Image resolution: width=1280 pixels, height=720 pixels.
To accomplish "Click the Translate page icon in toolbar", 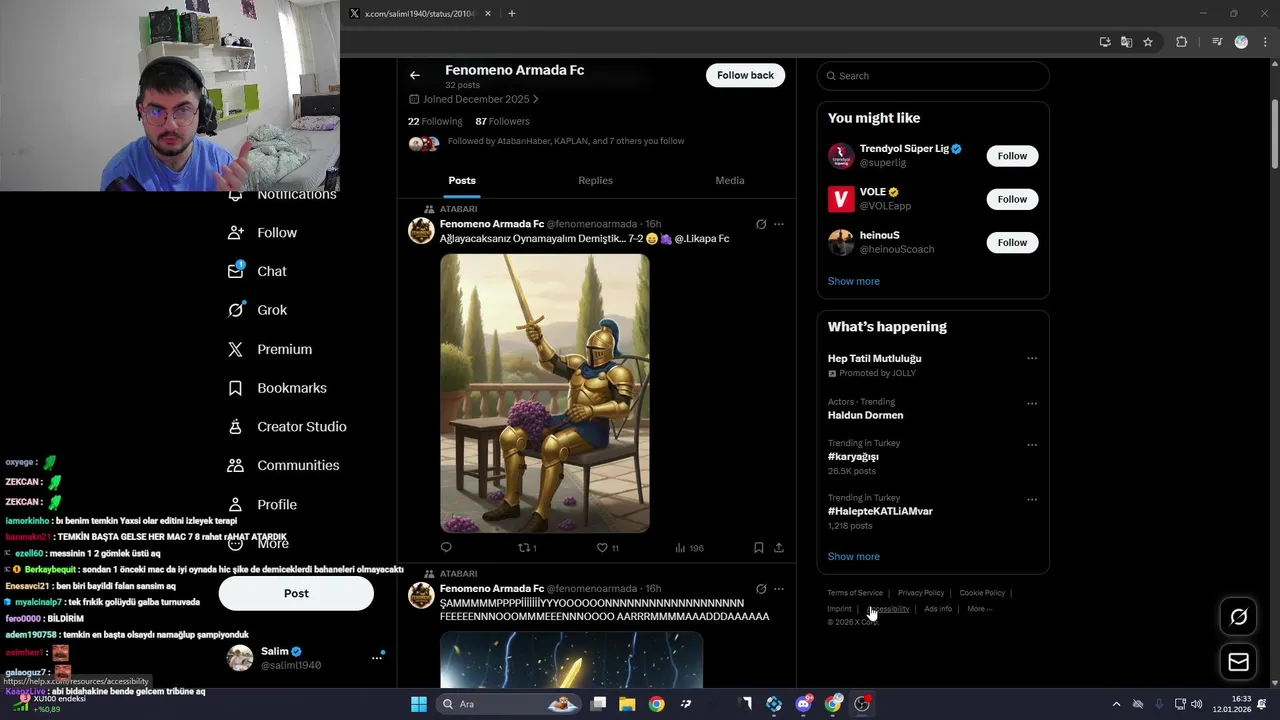I will (x=1126, y=42).
